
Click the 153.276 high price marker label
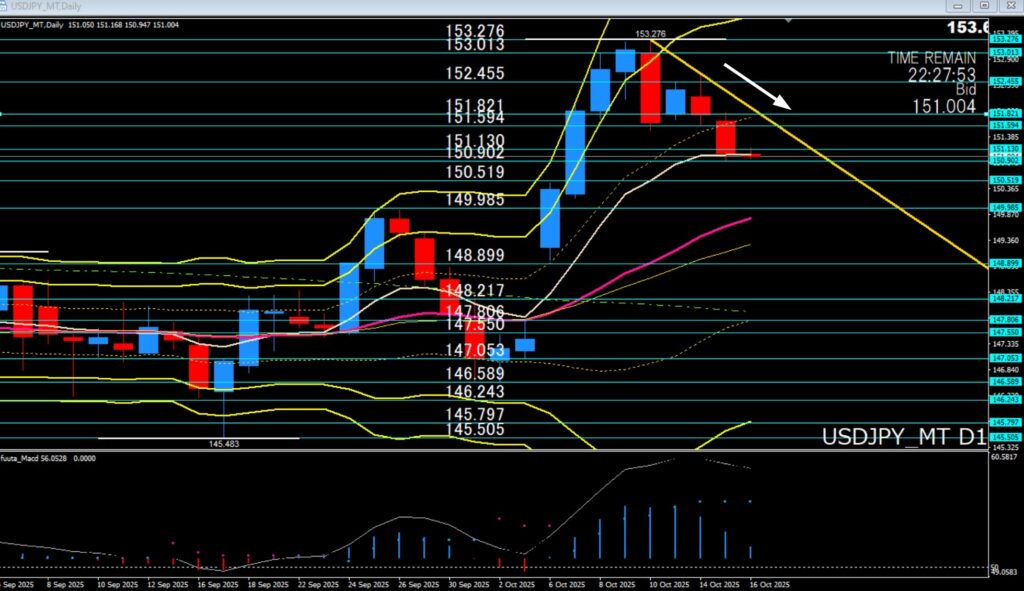click(650, 33)
